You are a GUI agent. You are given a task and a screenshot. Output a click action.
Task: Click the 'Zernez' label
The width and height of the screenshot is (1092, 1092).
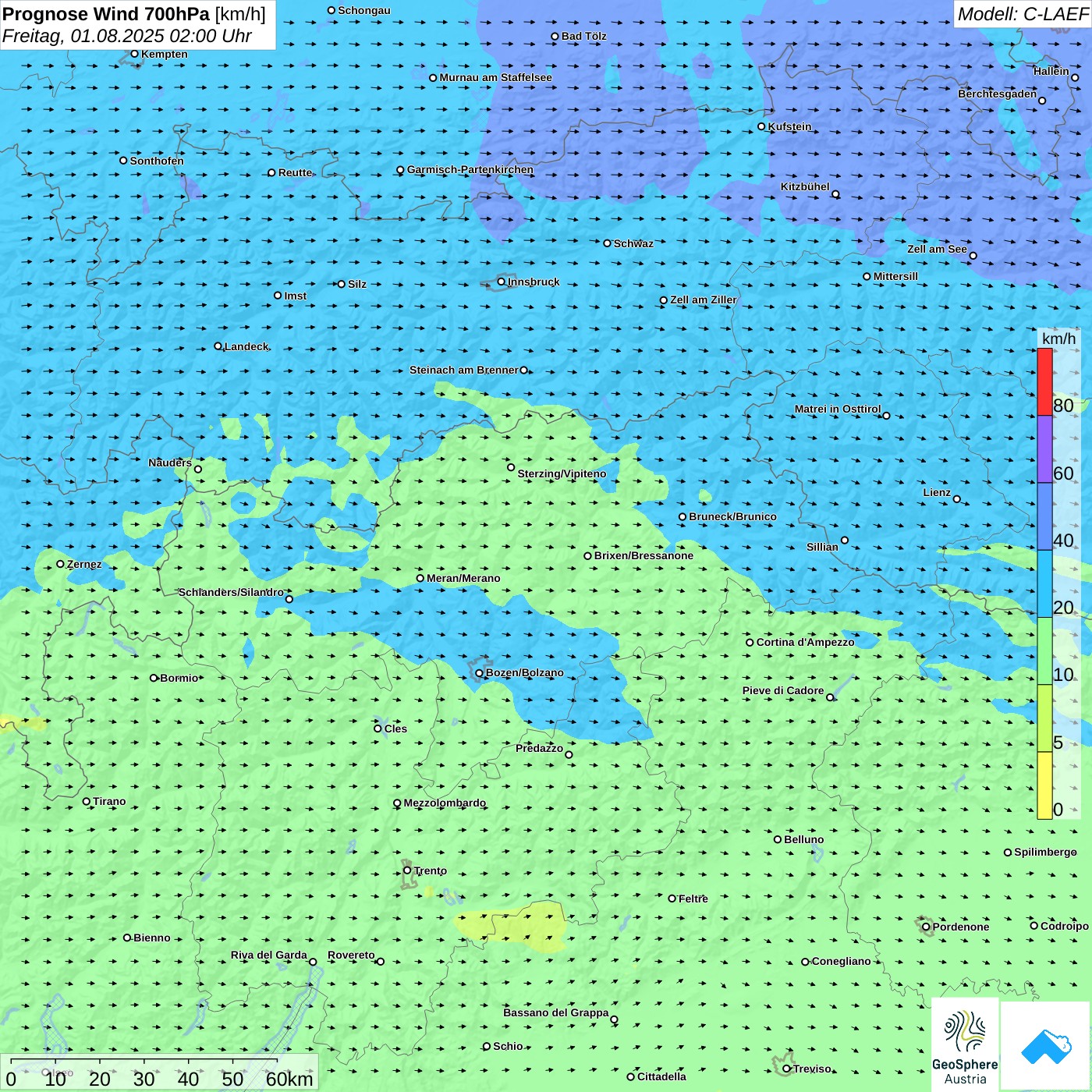pos(84,564)
